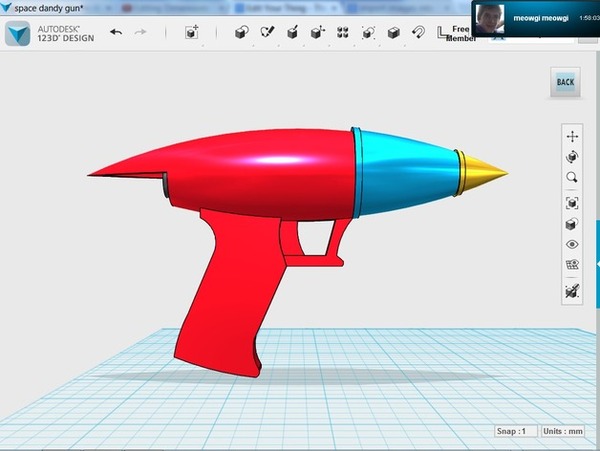The height and width of the screenshot is (451, 600).
Task: Select the blue section of the gun model
Action: [404, 169]
